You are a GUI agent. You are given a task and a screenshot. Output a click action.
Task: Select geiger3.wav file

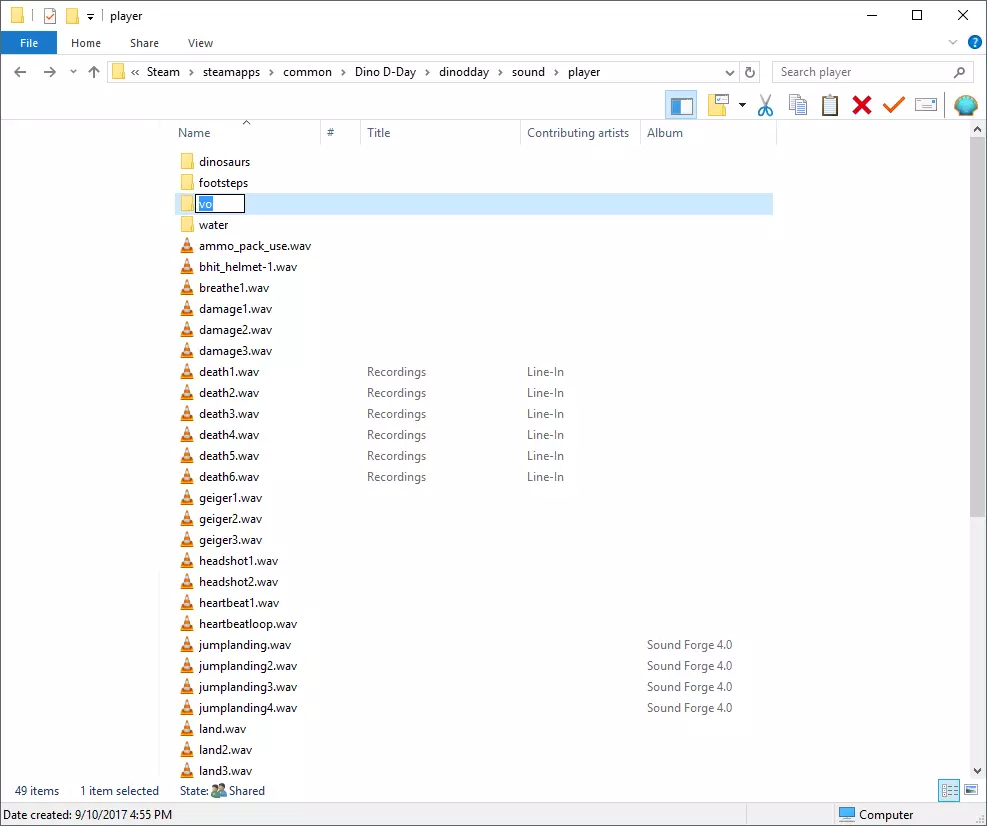230,540
